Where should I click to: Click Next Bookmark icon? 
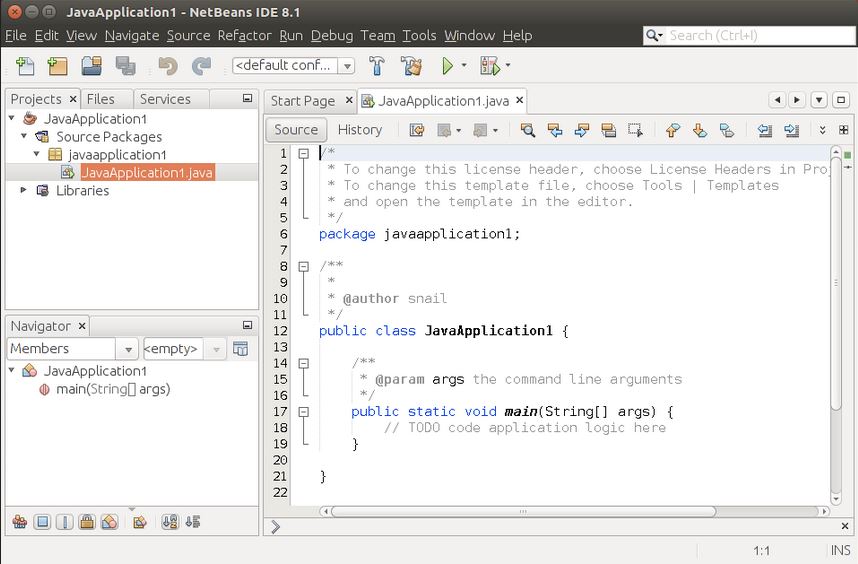pos(700,130)
